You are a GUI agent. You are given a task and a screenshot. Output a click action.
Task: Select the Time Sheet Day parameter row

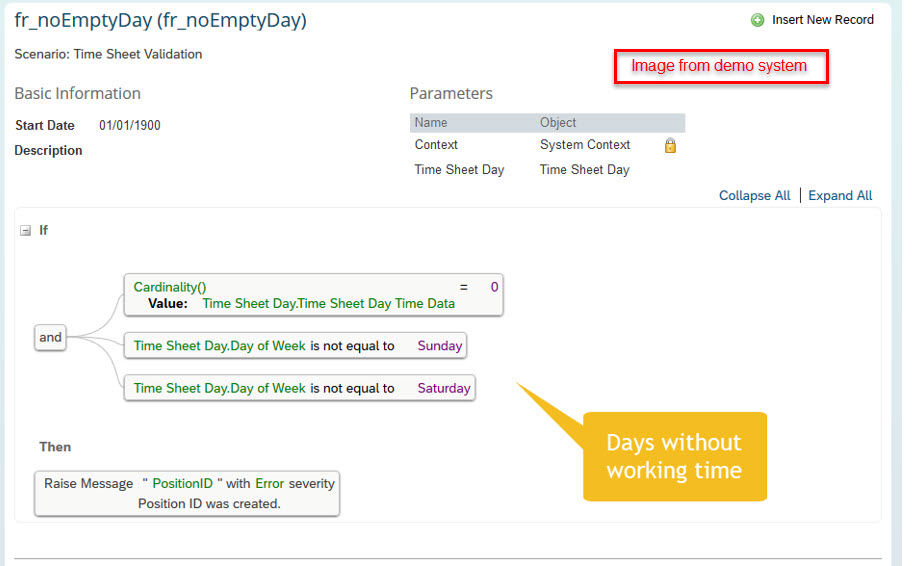pos(547,170)
